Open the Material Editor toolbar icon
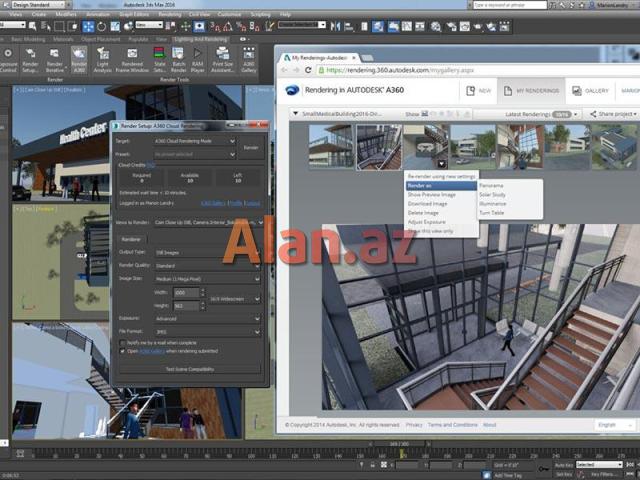 [436, 27]
